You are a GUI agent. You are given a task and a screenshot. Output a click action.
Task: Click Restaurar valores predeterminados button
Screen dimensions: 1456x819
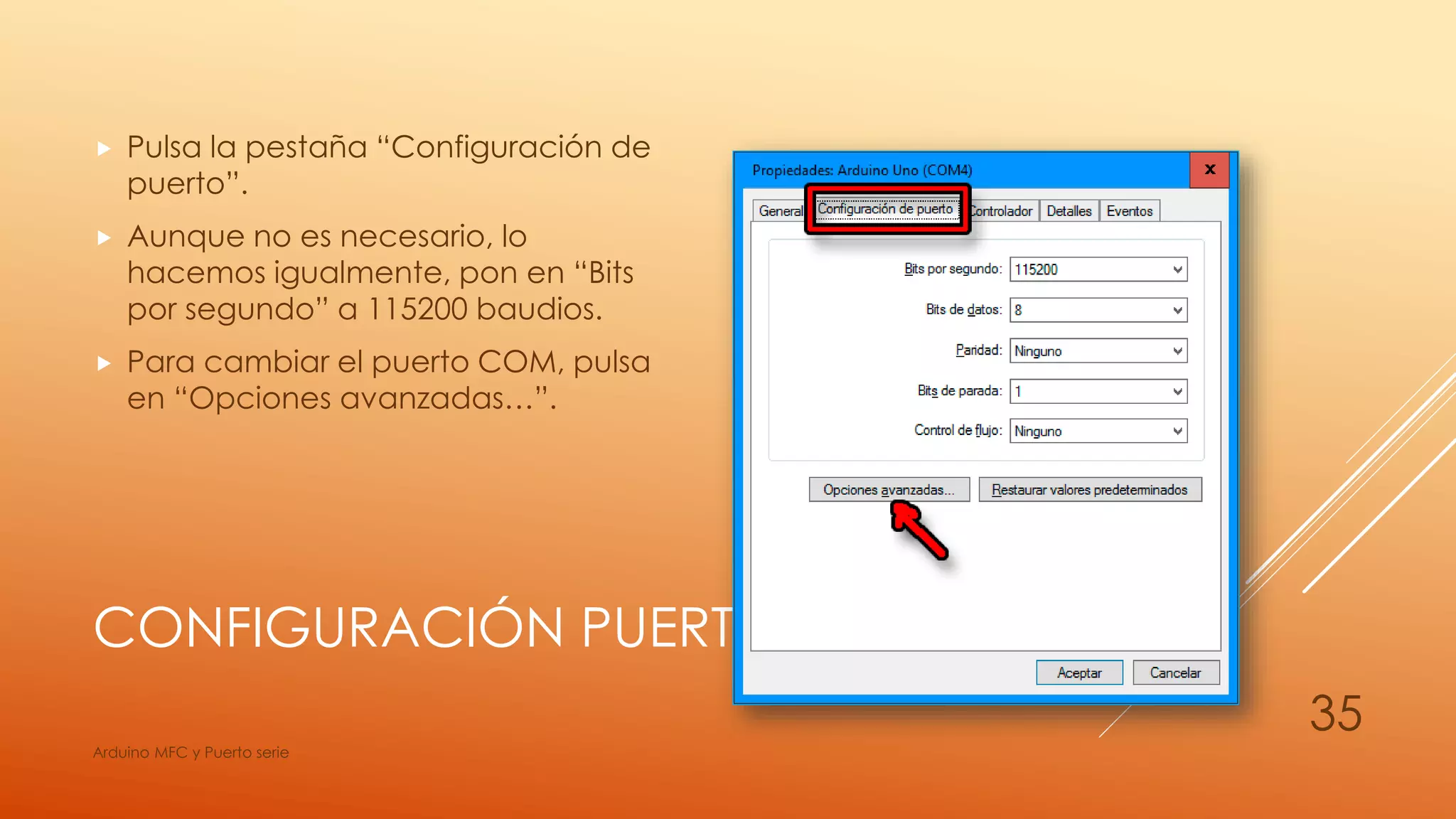click(1090, 490)
